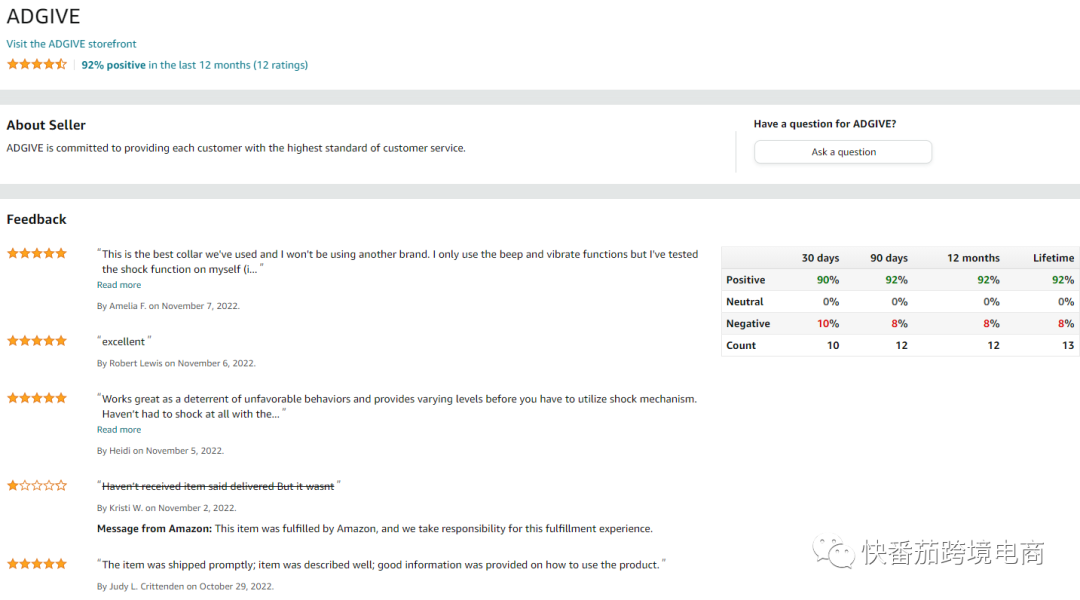Click the 92% positive ratings link
This screenshot has height=600, width=1080.
tap(194, 65)
